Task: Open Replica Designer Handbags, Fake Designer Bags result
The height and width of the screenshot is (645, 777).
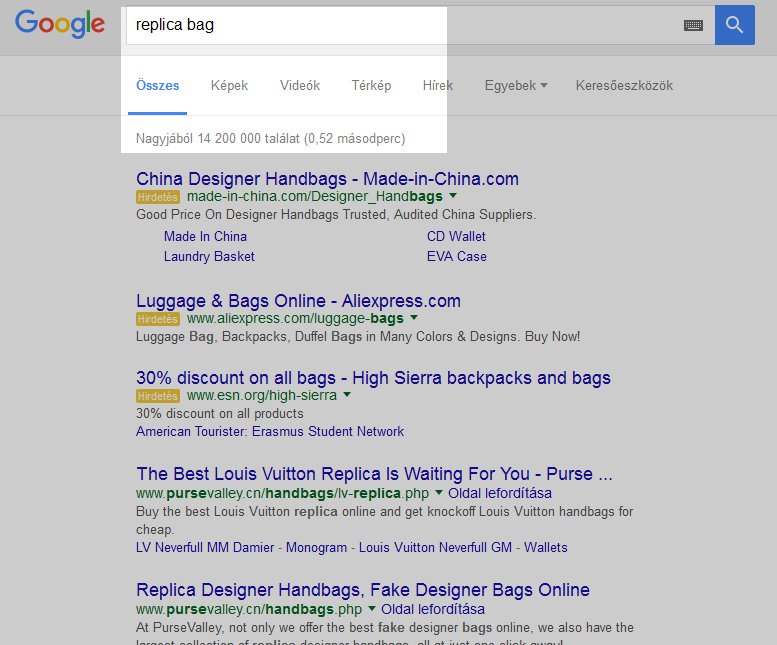Action: coord(363,590)
